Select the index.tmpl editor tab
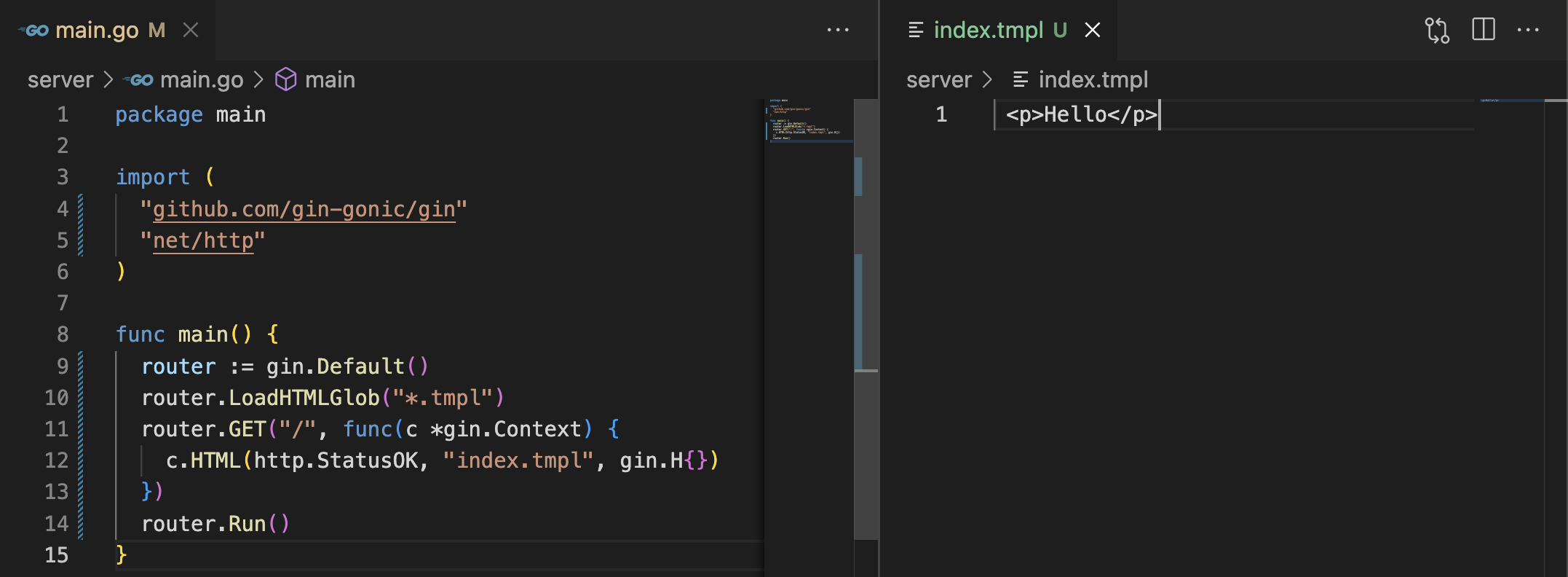Viewport: 1568px width, 577px height. pos(999,30)
